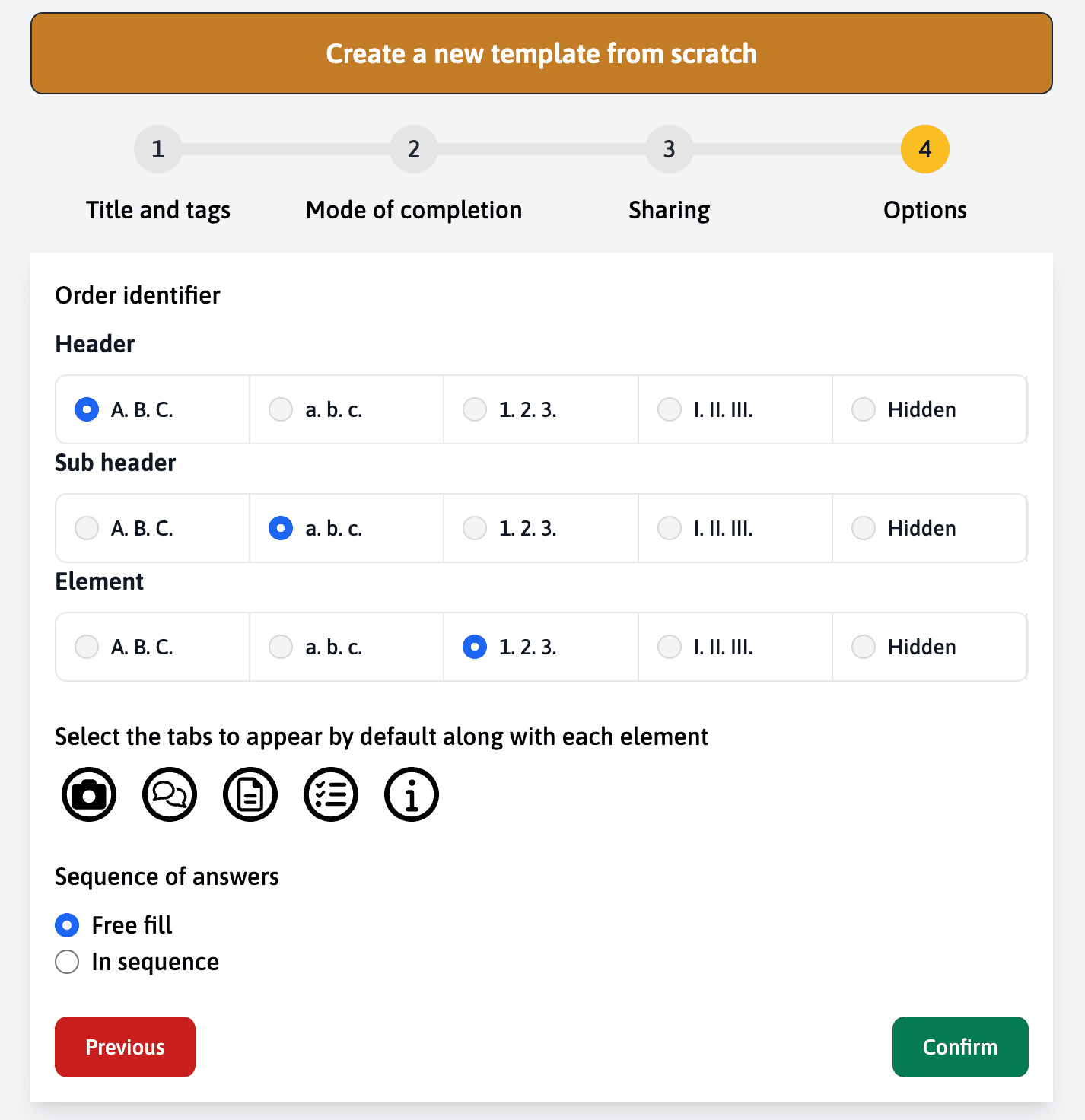Click the step 4 Options circle

point(925,149)
